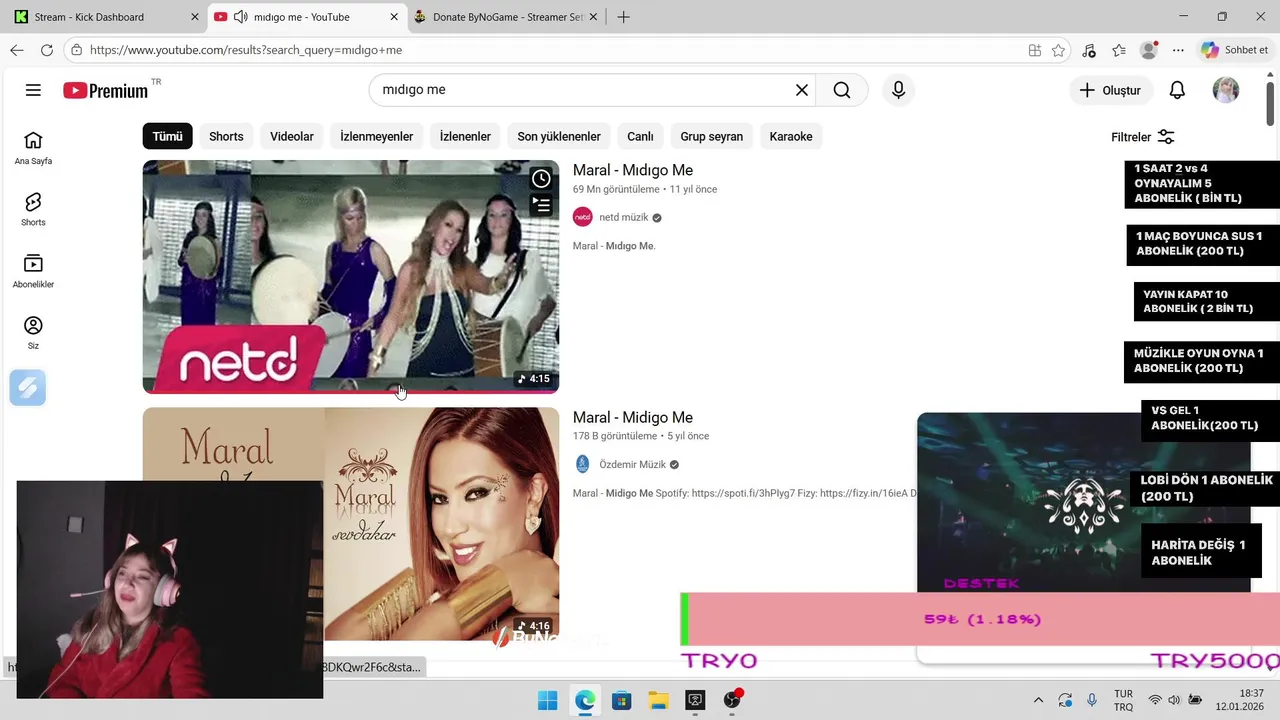Add page to favorites star icon
Screen dimensions: 1280x720
point(1058,50)
